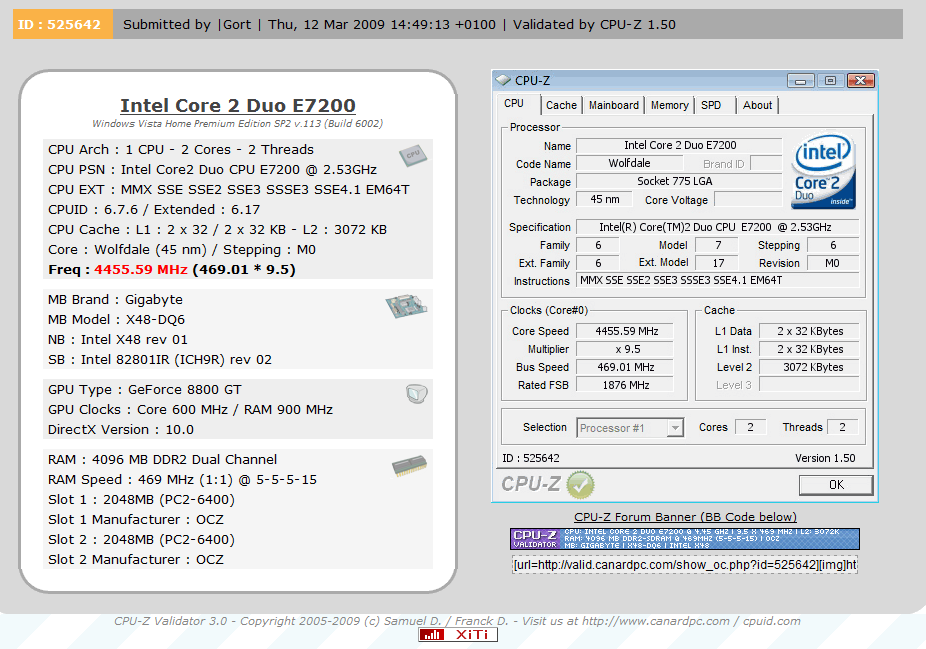Click the motherboard icon beside MB Brand

[x=406, y=306]
